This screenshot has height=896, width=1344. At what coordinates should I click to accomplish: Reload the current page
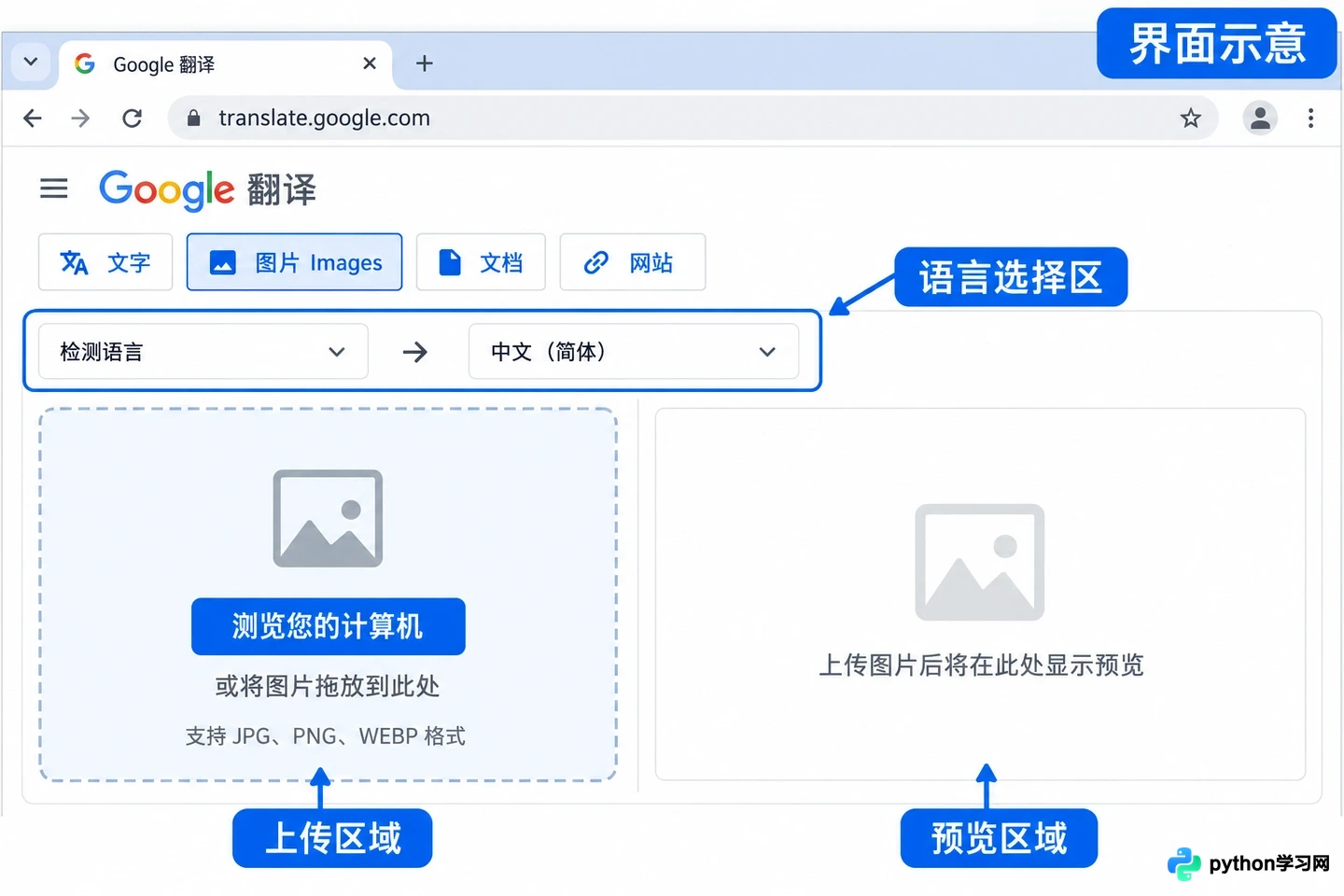[x=133, y=119]
